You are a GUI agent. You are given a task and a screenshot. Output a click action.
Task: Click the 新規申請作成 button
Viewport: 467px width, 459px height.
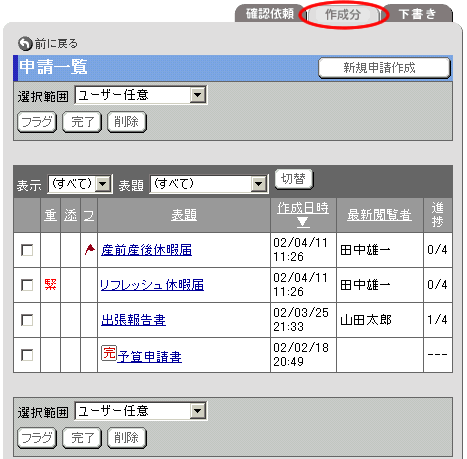click(384, 68)
